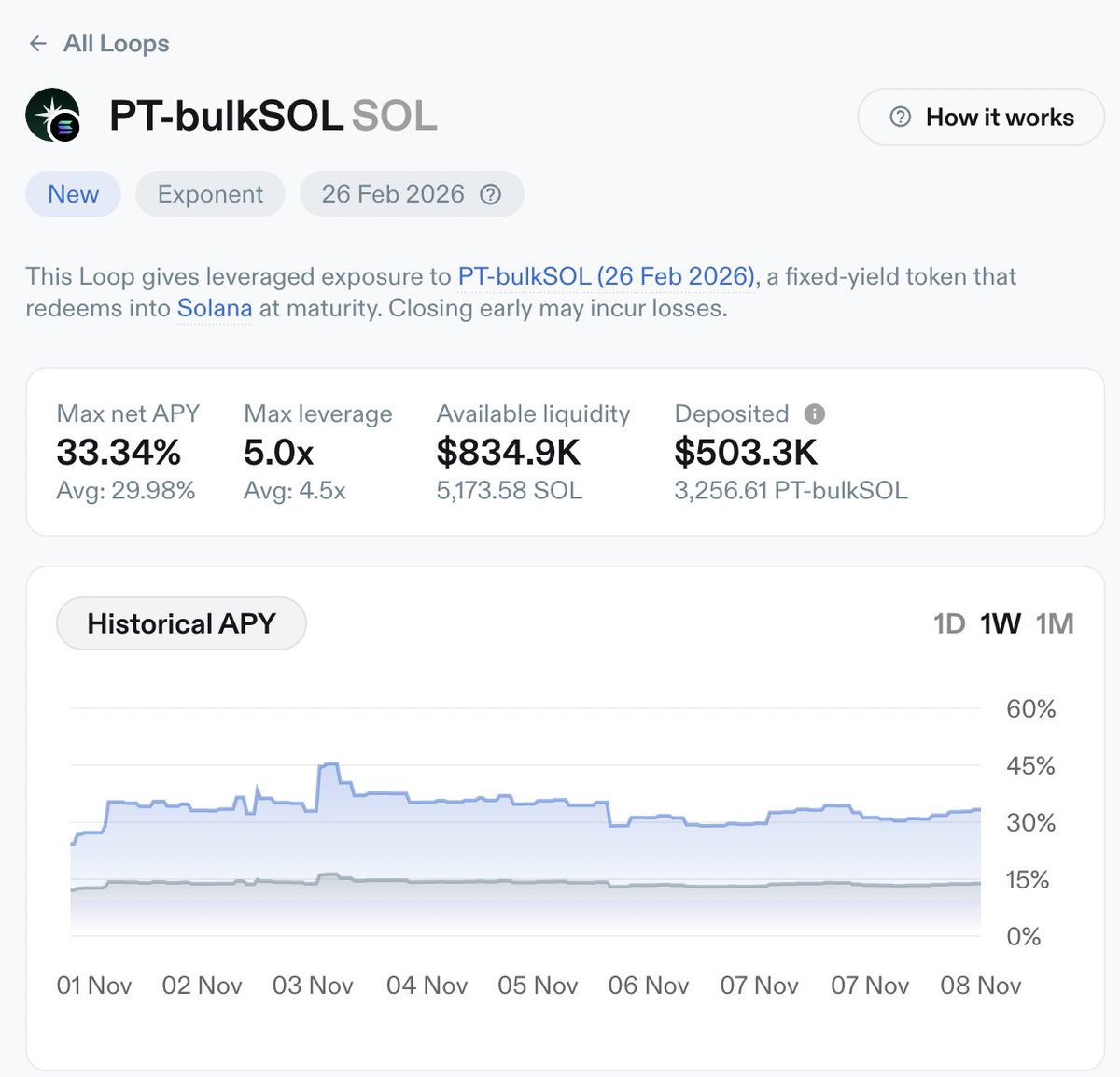
Task: Click the question mark icon in How it works
Action: click(x=901, y=117)
